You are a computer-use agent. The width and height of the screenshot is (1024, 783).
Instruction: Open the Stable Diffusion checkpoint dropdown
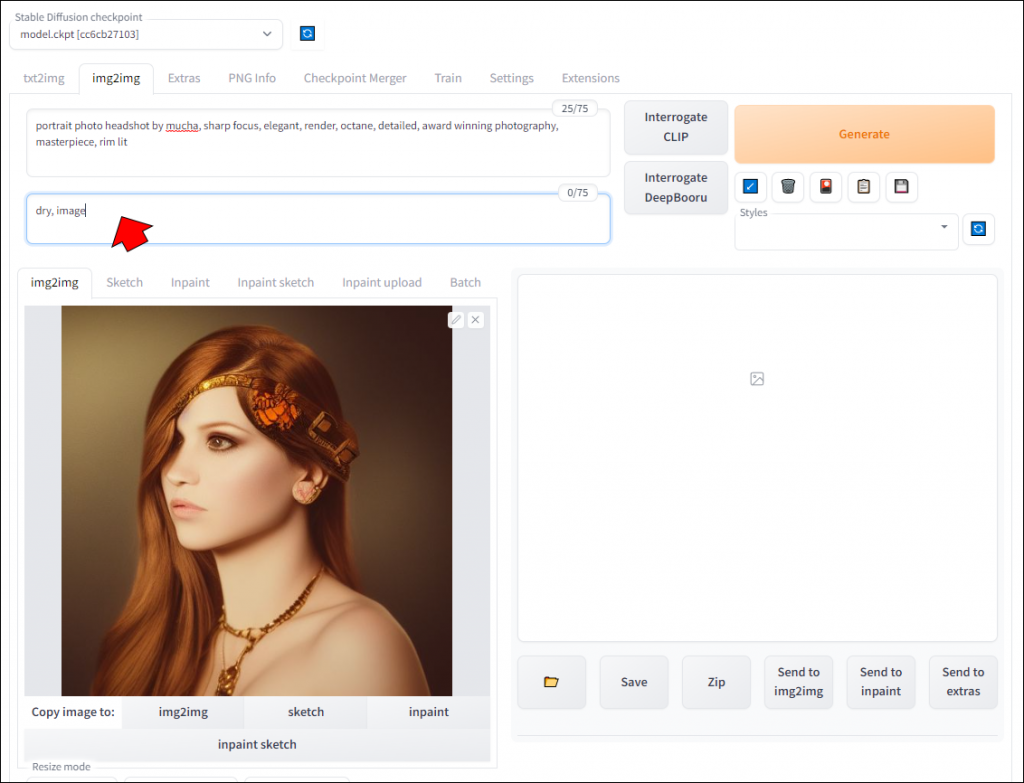pos(145,34)
